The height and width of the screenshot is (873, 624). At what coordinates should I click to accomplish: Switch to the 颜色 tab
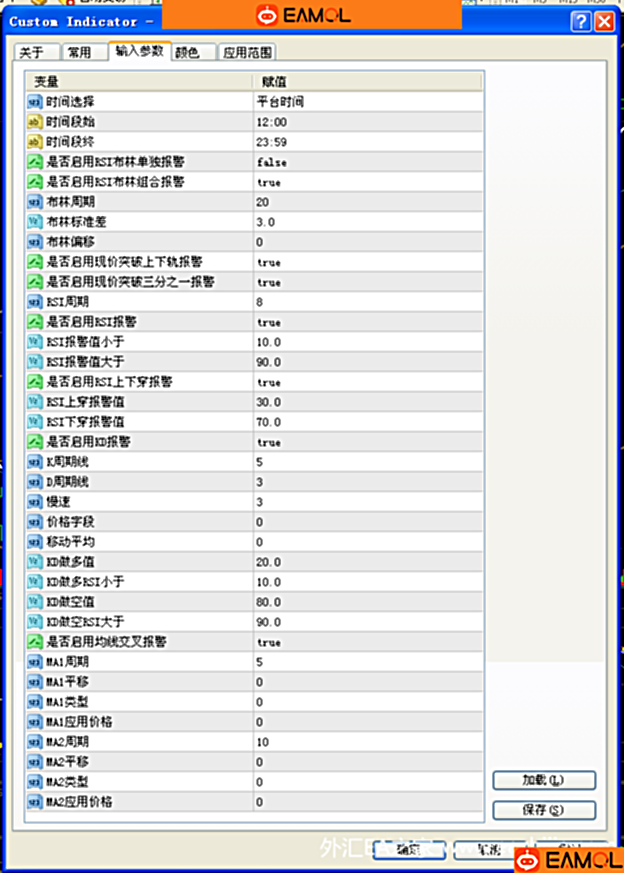(187, 53)
